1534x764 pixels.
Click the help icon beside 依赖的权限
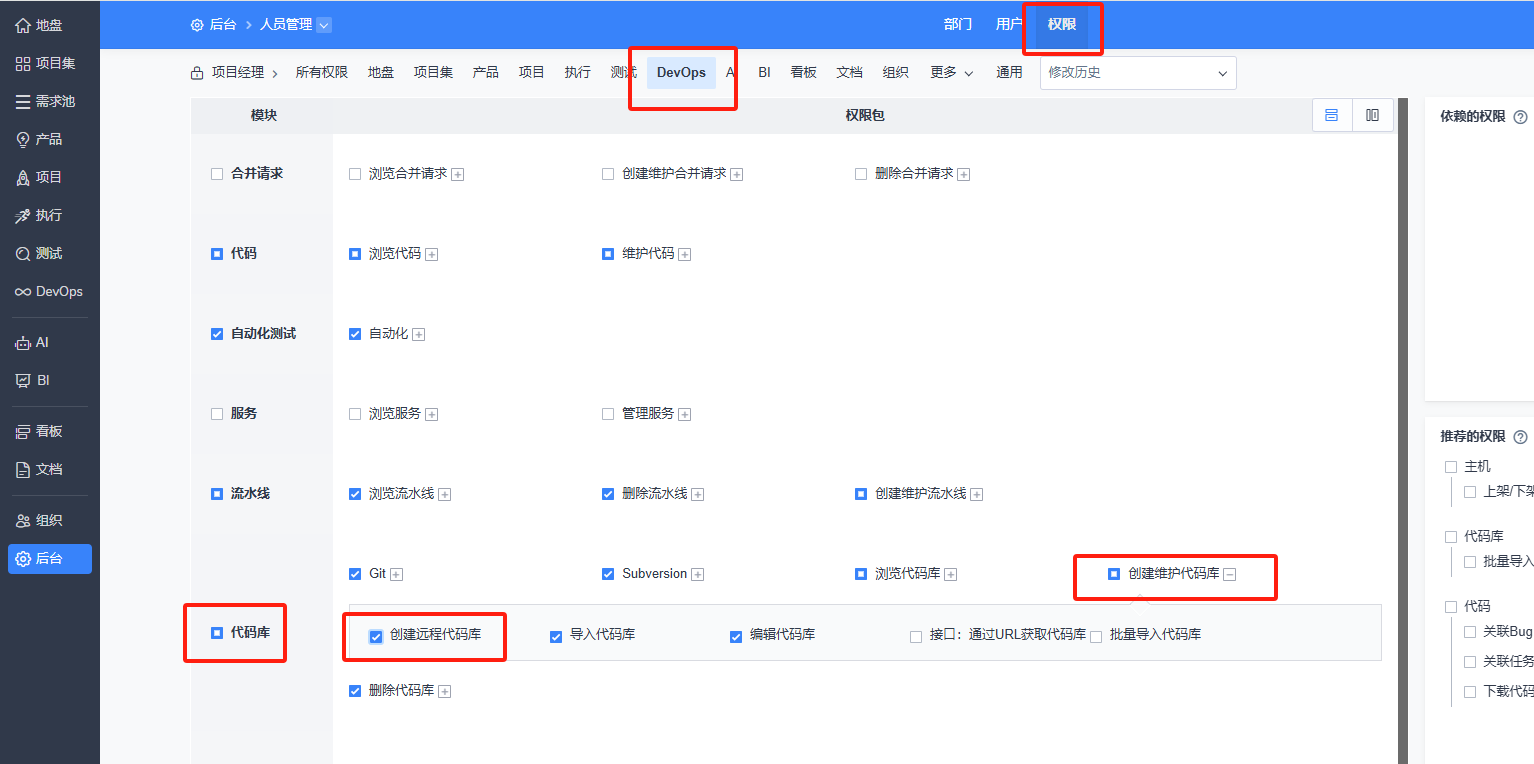pyautogui.click(x=1520, y=117)
